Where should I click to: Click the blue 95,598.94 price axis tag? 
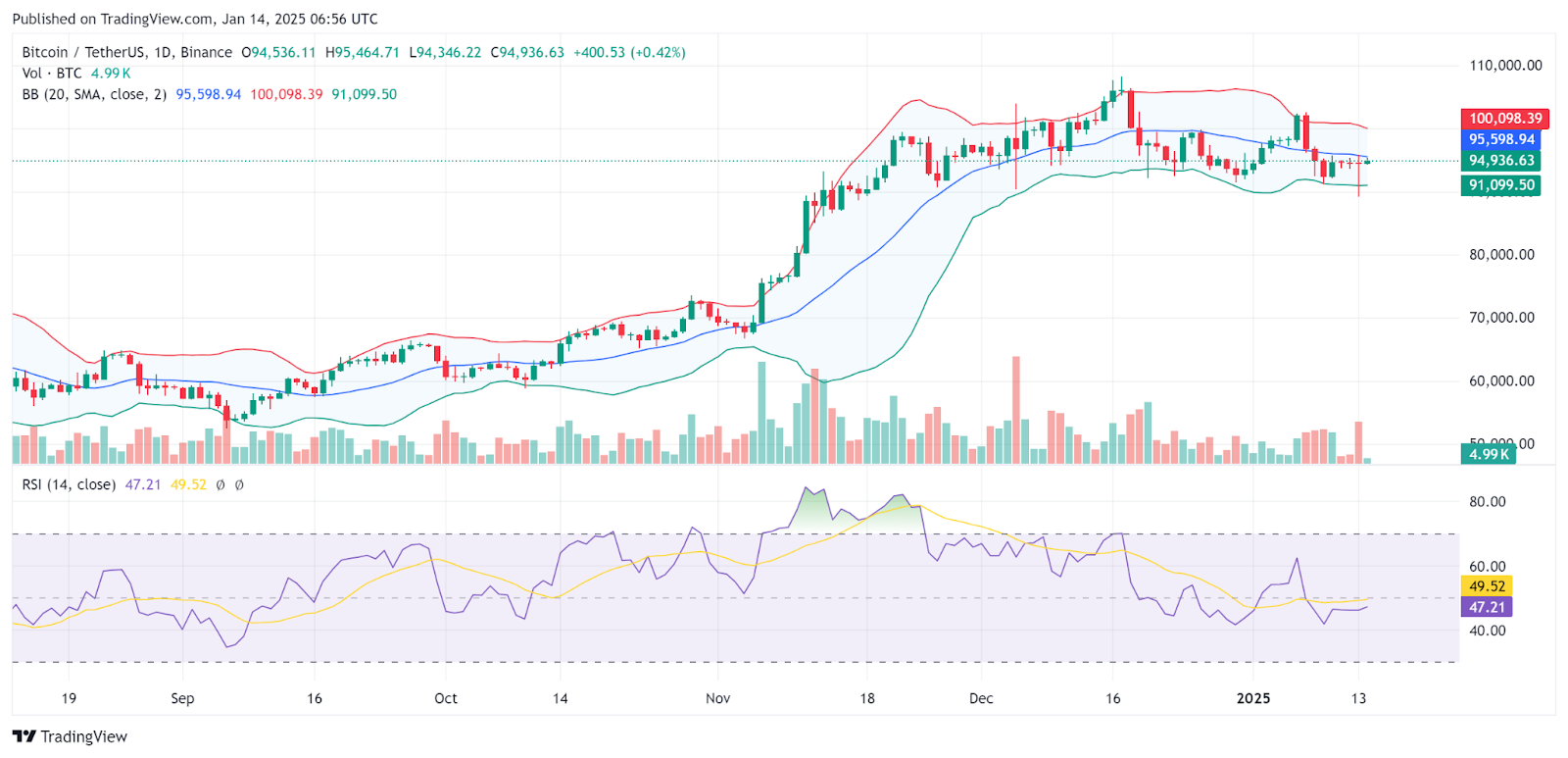[1500, 139]
